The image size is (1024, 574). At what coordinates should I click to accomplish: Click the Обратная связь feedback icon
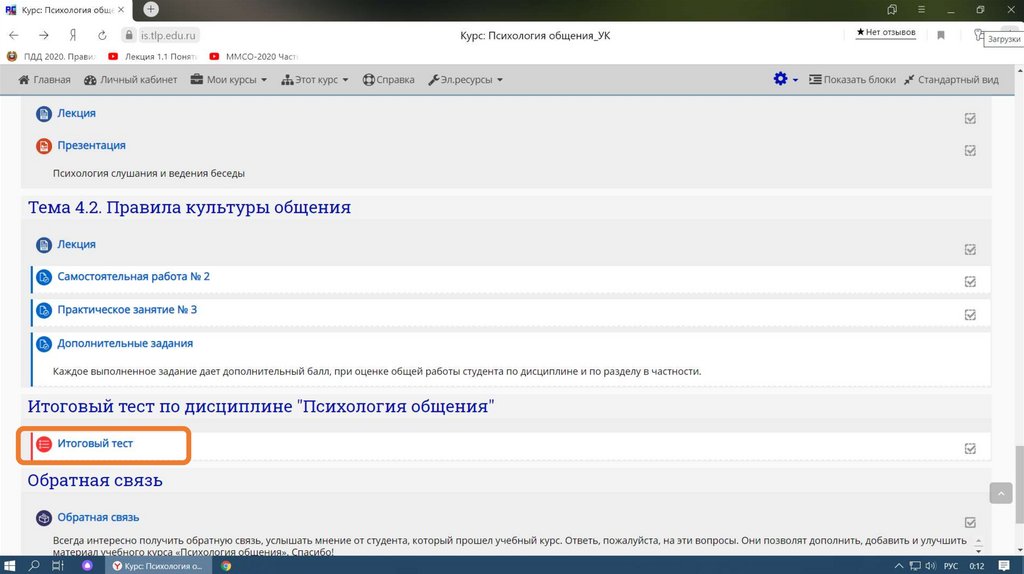pyautogui.click(x=44, y=518)
